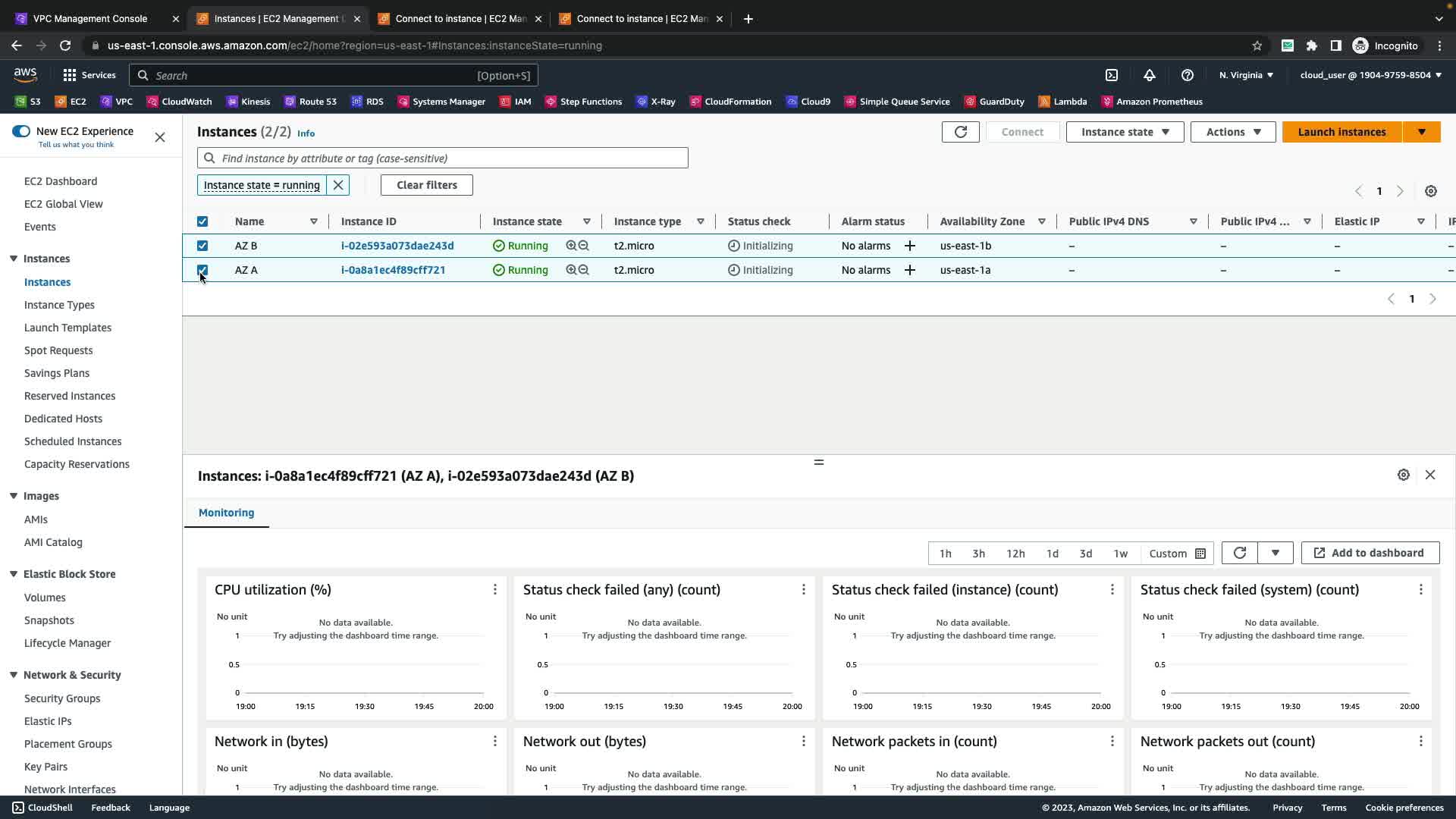Uncheck the AZ B instance checkbox
The image size is (1456, 819).
202,246
